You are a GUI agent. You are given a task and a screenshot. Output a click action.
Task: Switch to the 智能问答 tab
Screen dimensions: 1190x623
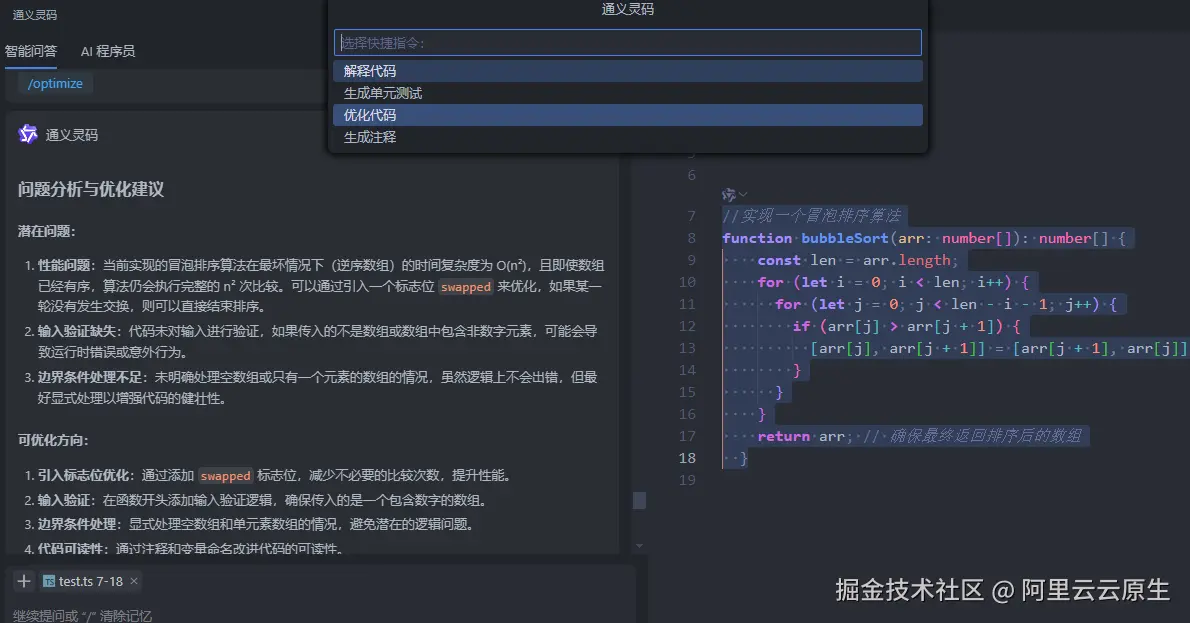(x=31, y=51)
